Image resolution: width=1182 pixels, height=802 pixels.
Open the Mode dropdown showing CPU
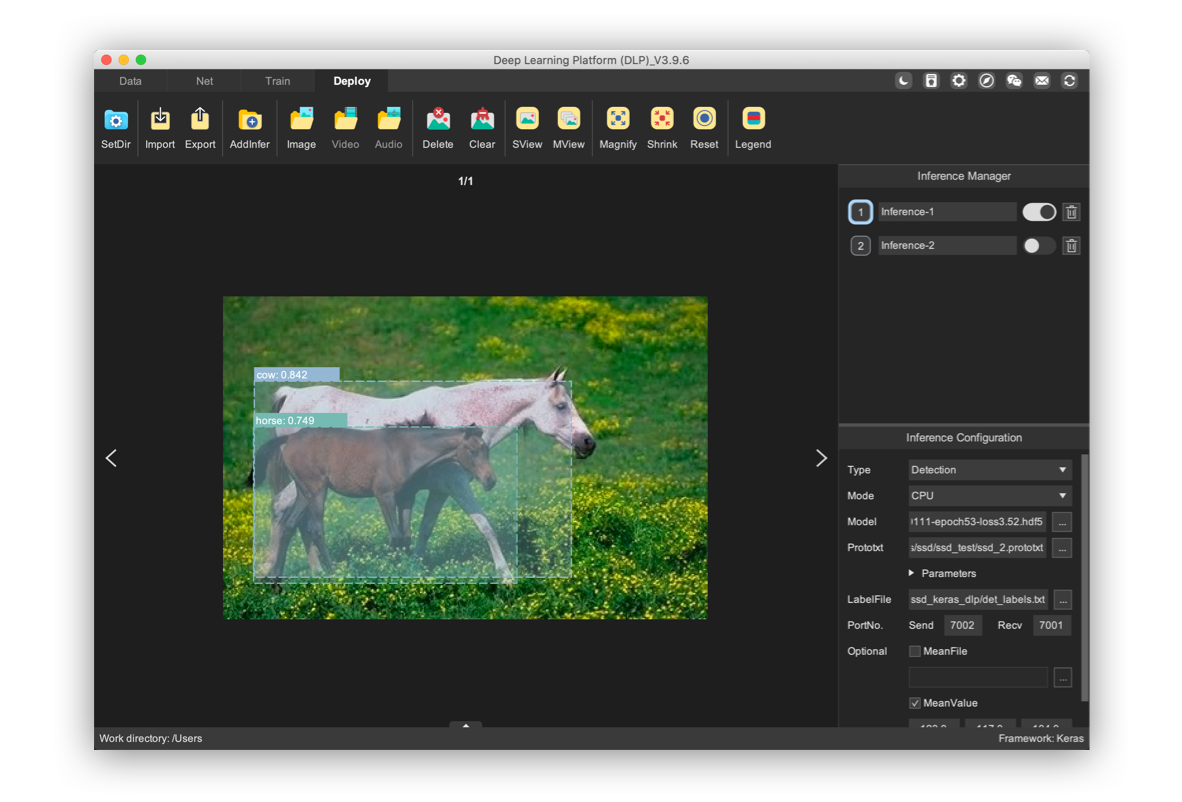tap(989, 496)
